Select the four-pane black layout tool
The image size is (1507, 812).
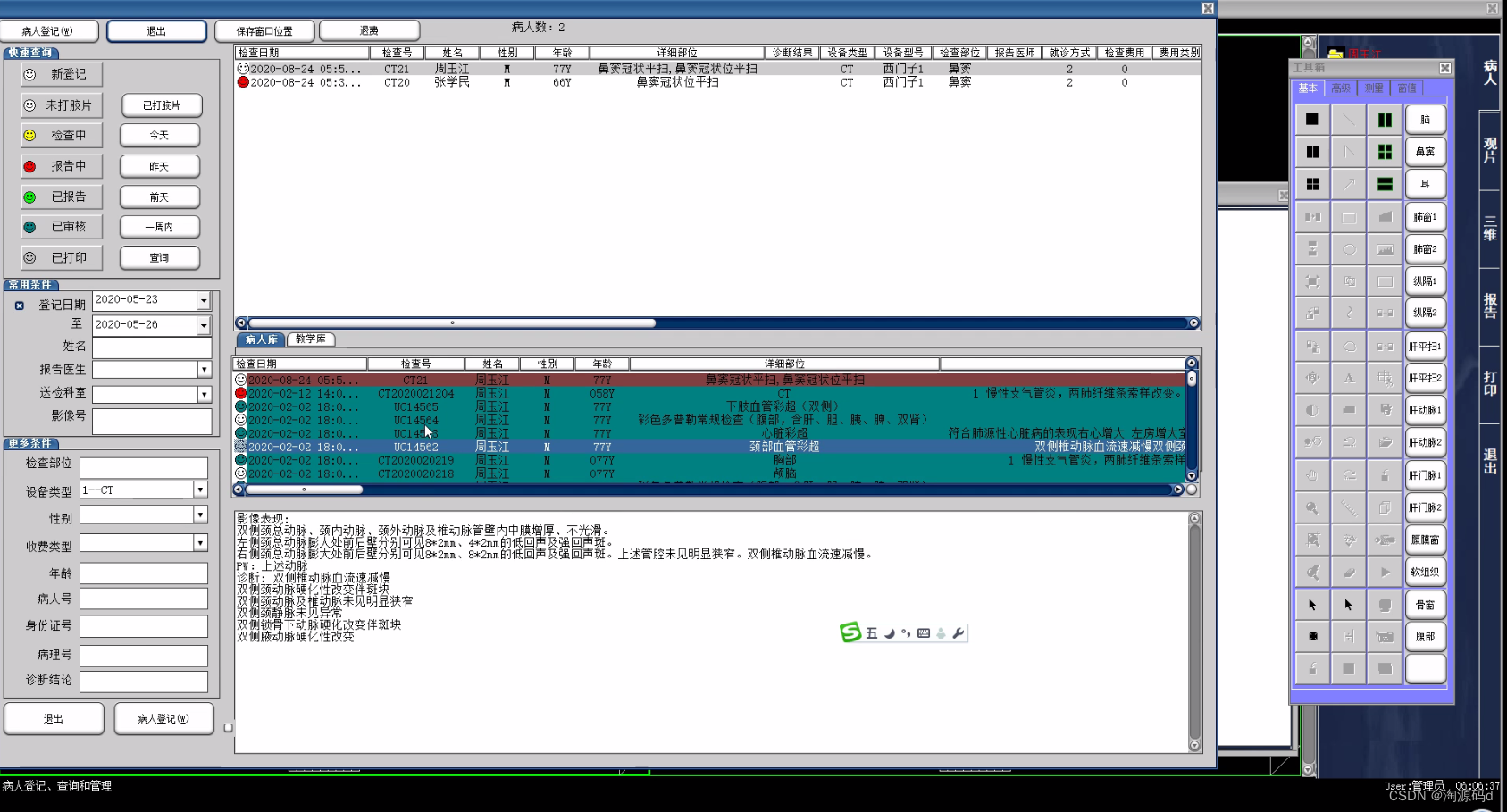point(1312,184)
